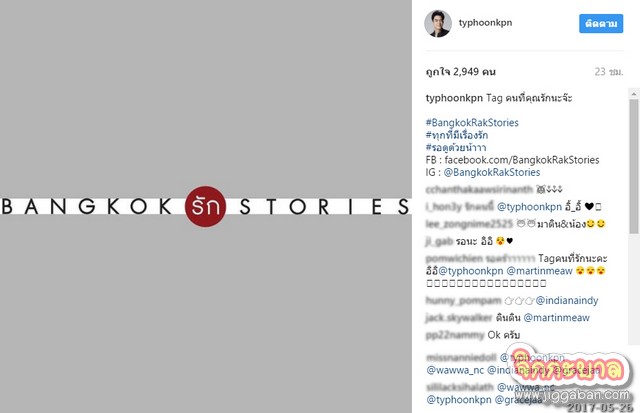Image resolution: width=640 pixels, height=413 pixels.
Task: Click the jiggaban.com watermark logo
Action: click(571, 379)
